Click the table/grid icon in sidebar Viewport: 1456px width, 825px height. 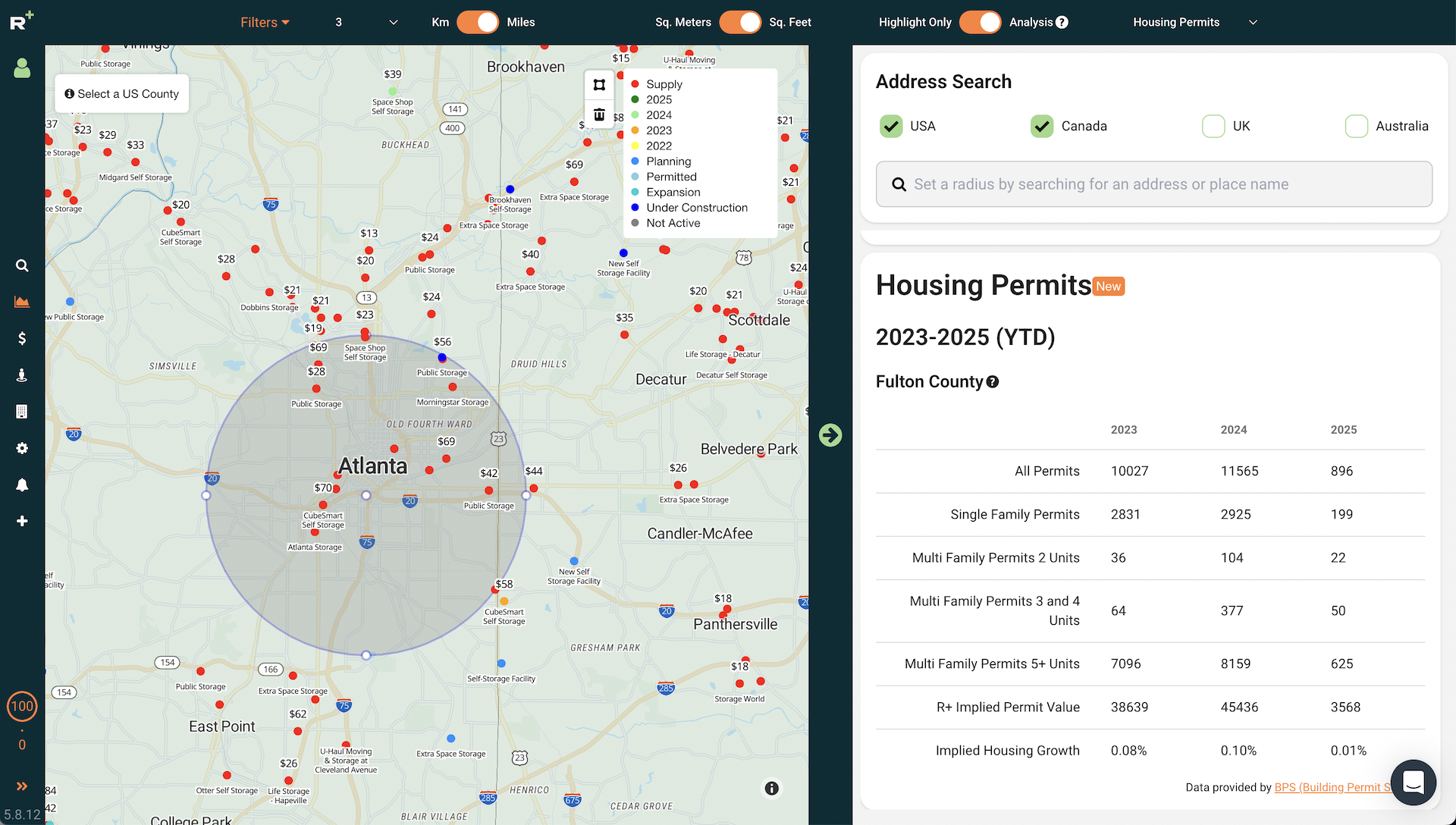22,411
